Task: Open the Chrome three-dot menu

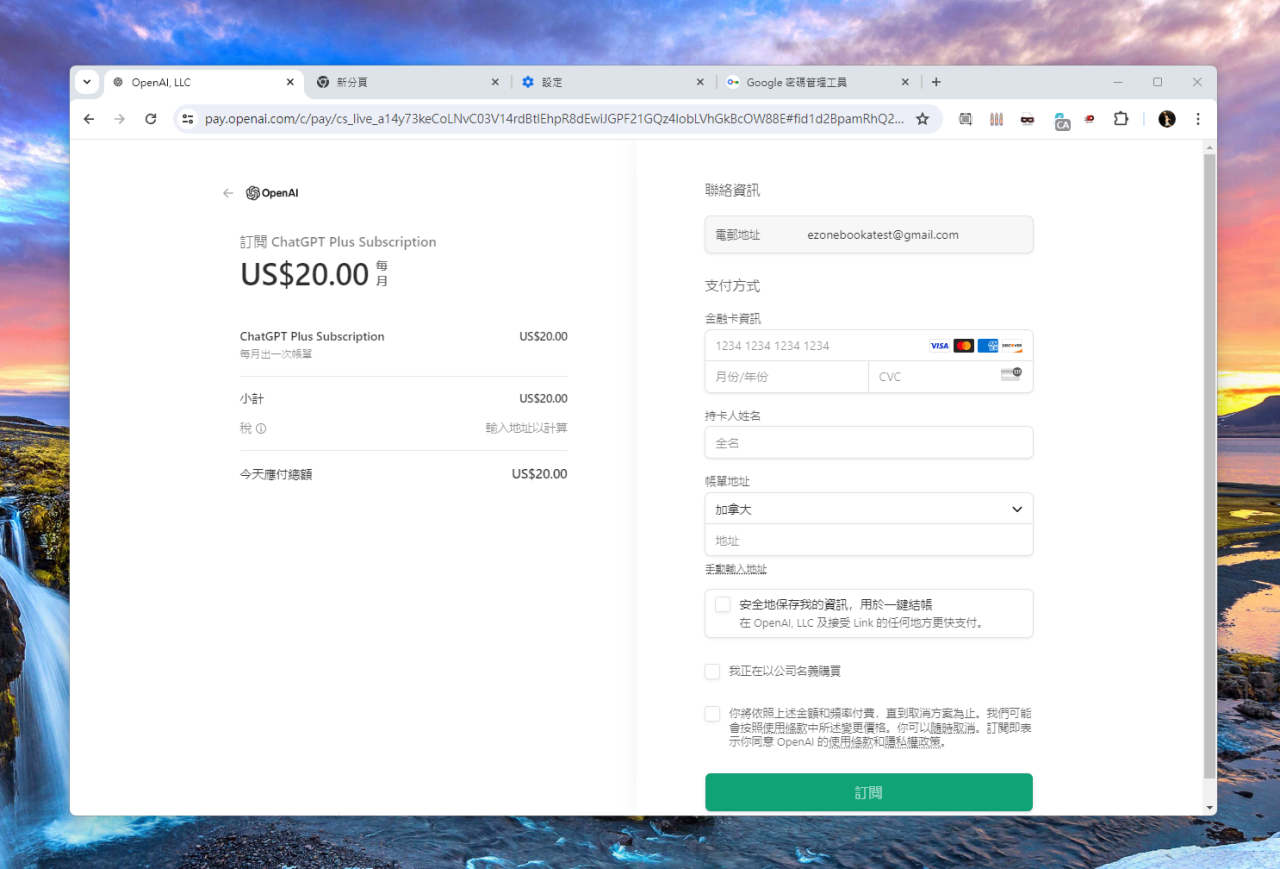Action: pyautogui.click(x=1197, y=118)
